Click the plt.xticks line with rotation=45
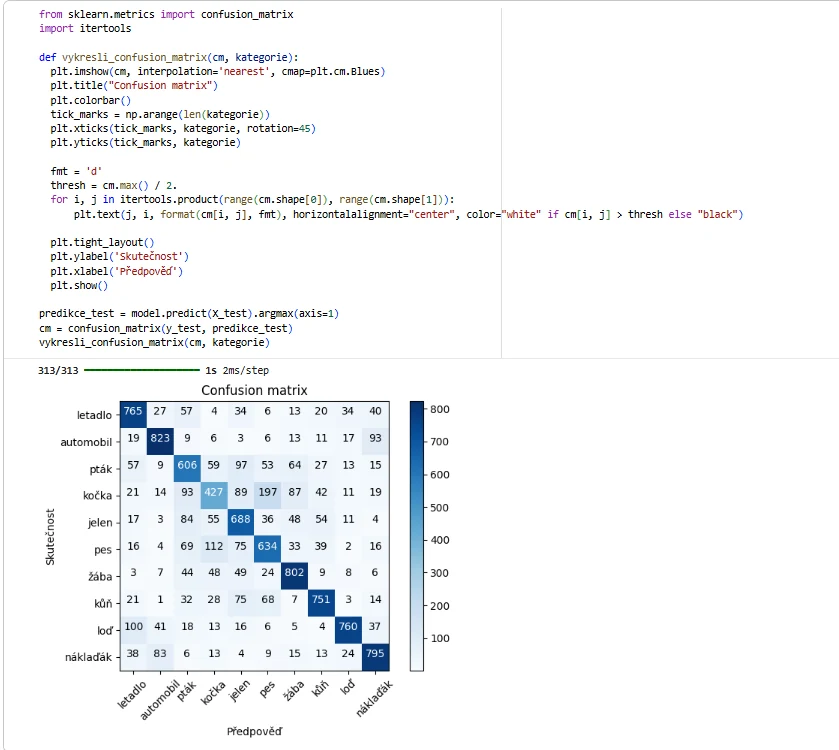The height and width of the screenshot is (750, 839). [183, 128]
